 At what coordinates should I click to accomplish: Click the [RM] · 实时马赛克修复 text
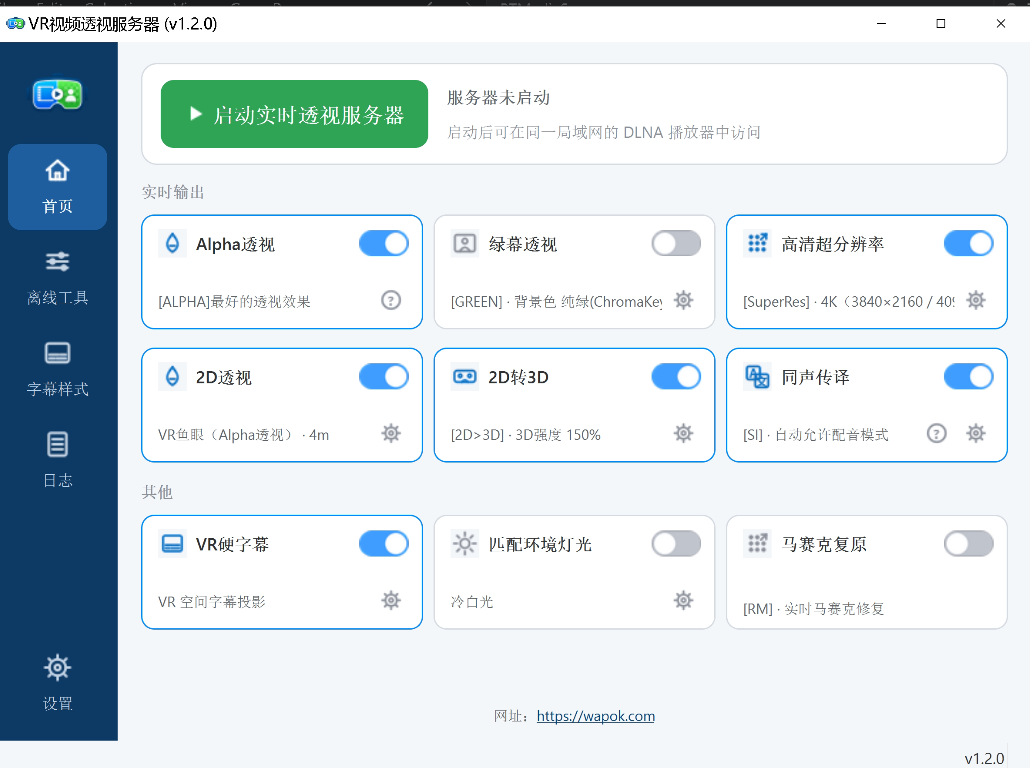813,609
